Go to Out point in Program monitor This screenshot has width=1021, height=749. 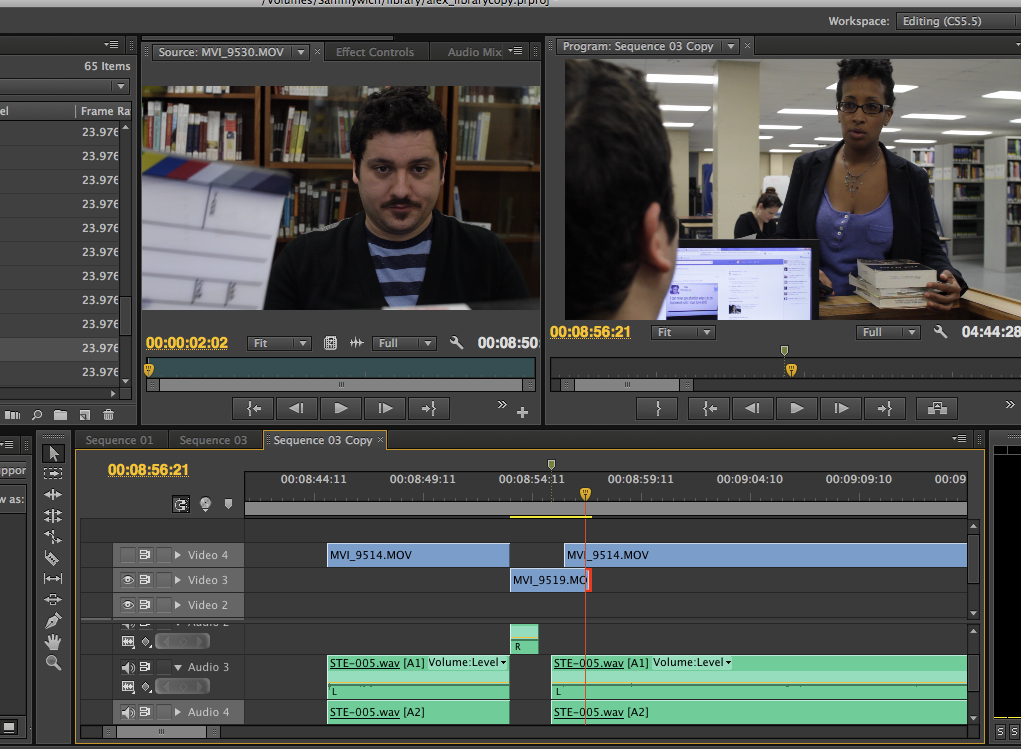[x=884, y=408]
